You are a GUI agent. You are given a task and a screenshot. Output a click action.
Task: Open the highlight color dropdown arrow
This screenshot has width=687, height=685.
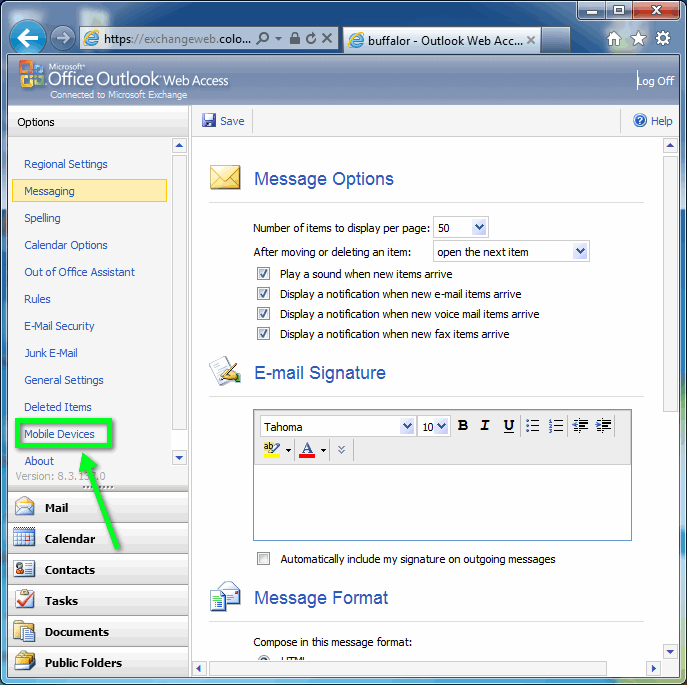coord(288,450)
